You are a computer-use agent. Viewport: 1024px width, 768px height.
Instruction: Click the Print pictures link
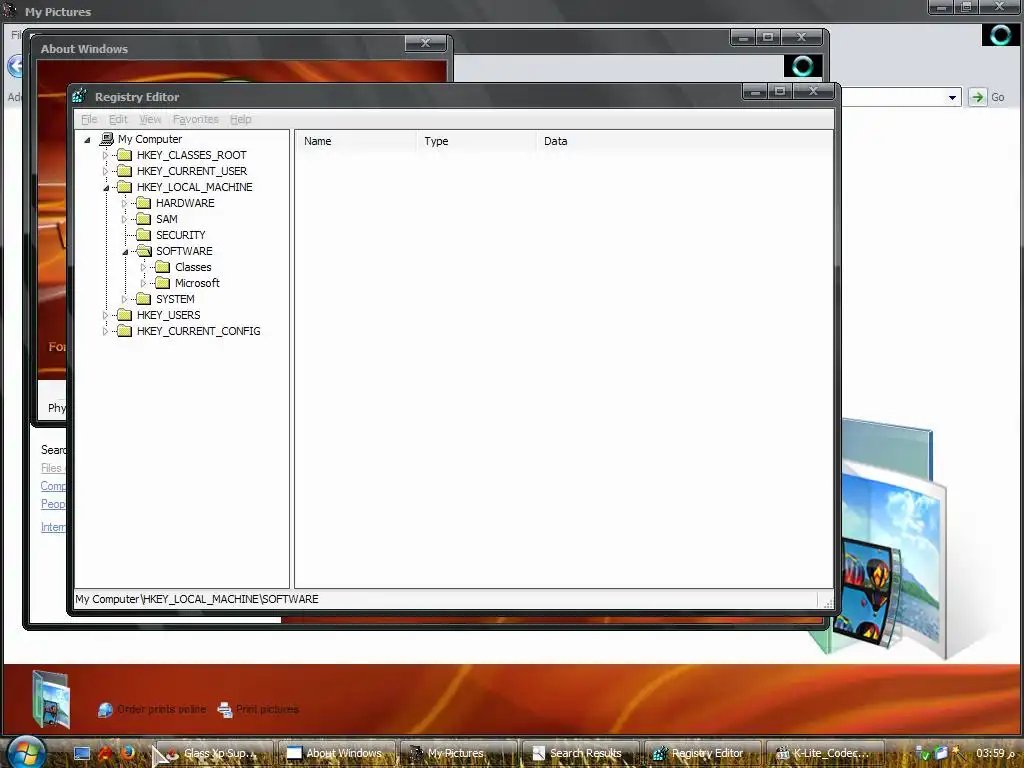(x=267, y=709)
